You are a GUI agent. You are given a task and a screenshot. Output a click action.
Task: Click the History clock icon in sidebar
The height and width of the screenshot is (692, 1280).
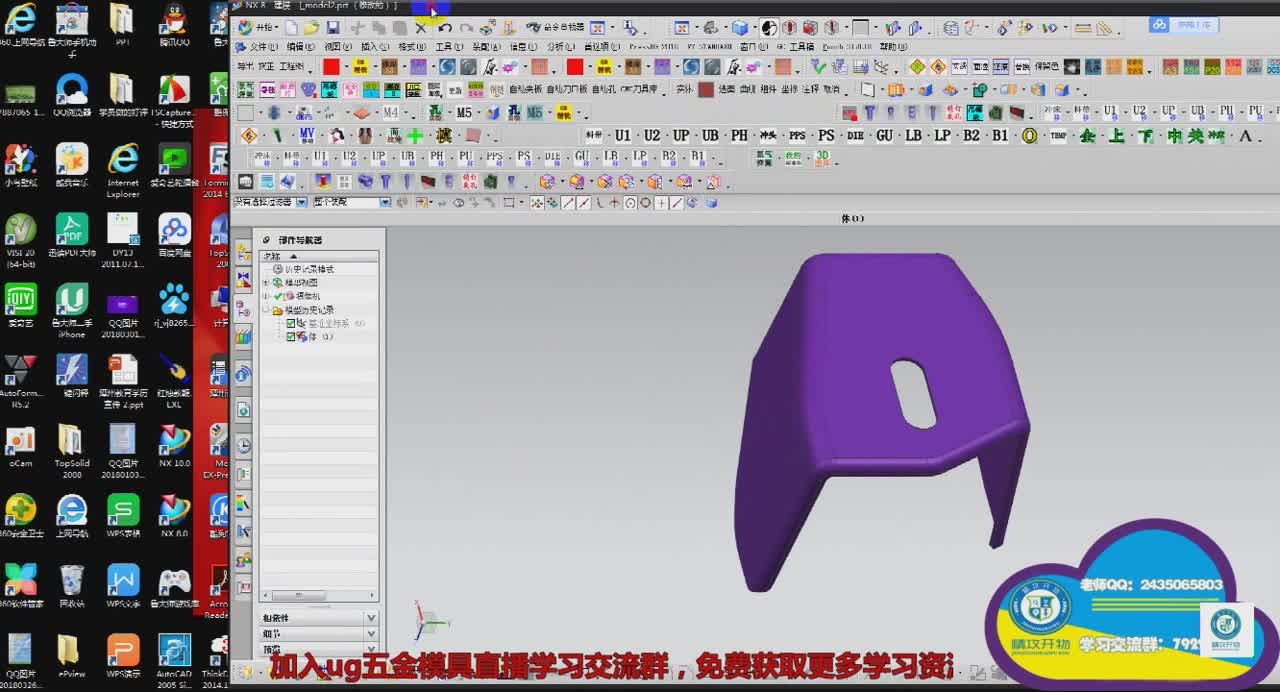point(243,446)
